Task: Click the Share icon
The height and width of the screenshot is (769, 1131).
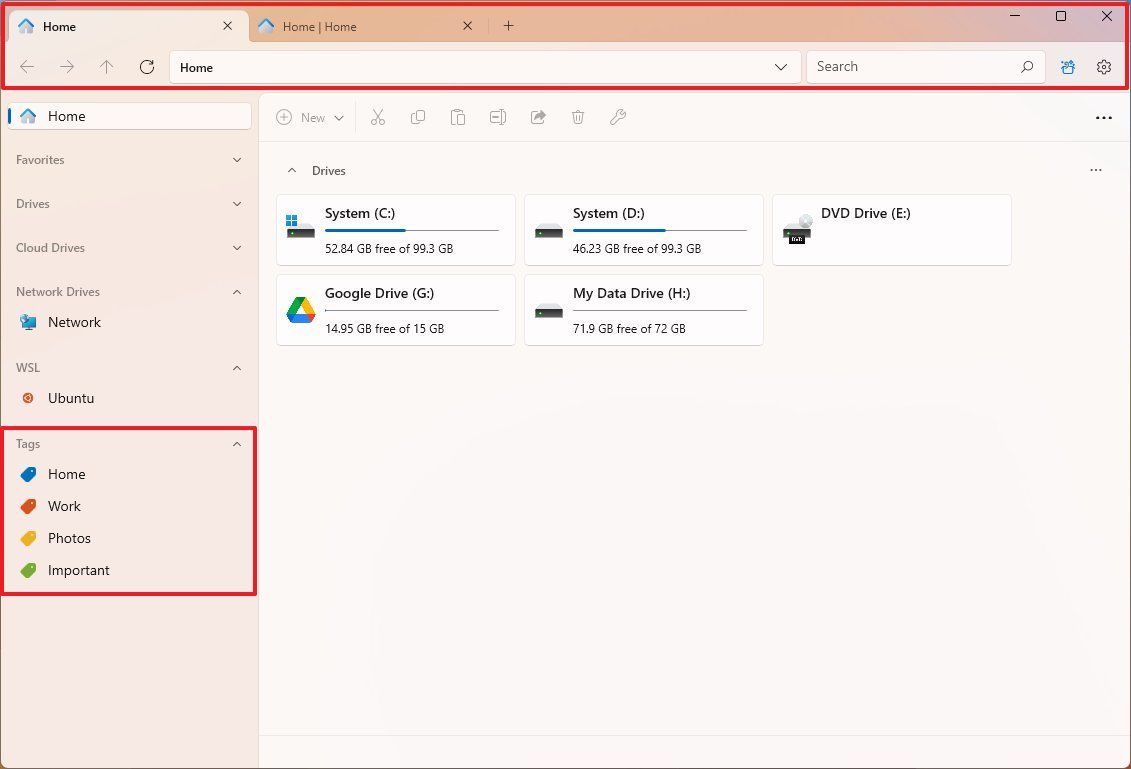Action: click(538, 117)
